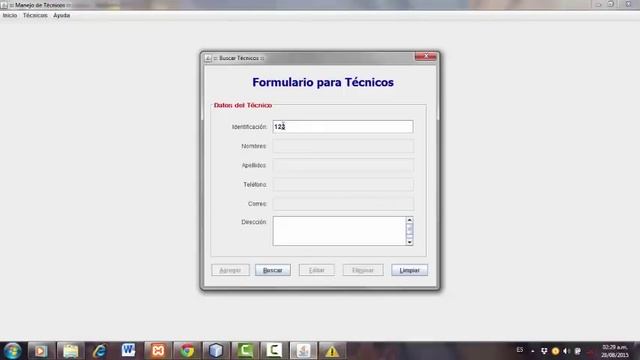Click the Editar button
This screenshot has height=360, width=640.
pyautogui.click(x=317, y=270)
